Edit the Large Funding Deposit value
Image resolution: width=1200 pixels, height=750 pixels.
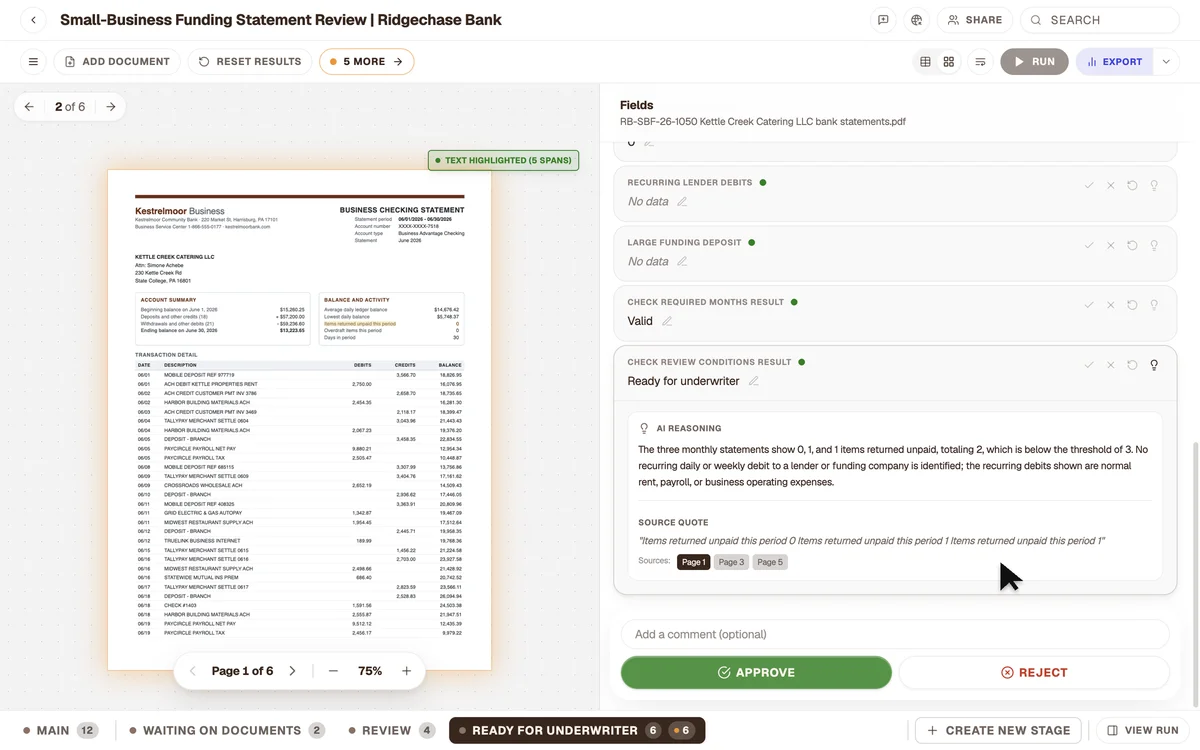tap(682, 262)
